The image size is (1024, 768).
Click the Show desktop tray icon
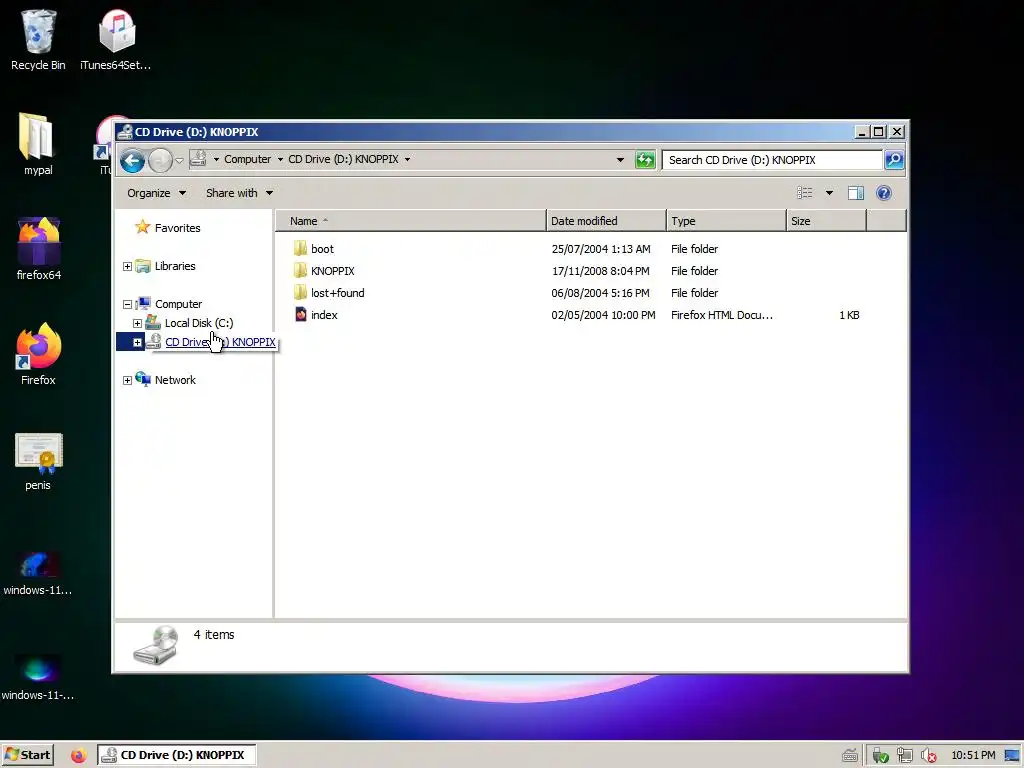(1012, 756)
